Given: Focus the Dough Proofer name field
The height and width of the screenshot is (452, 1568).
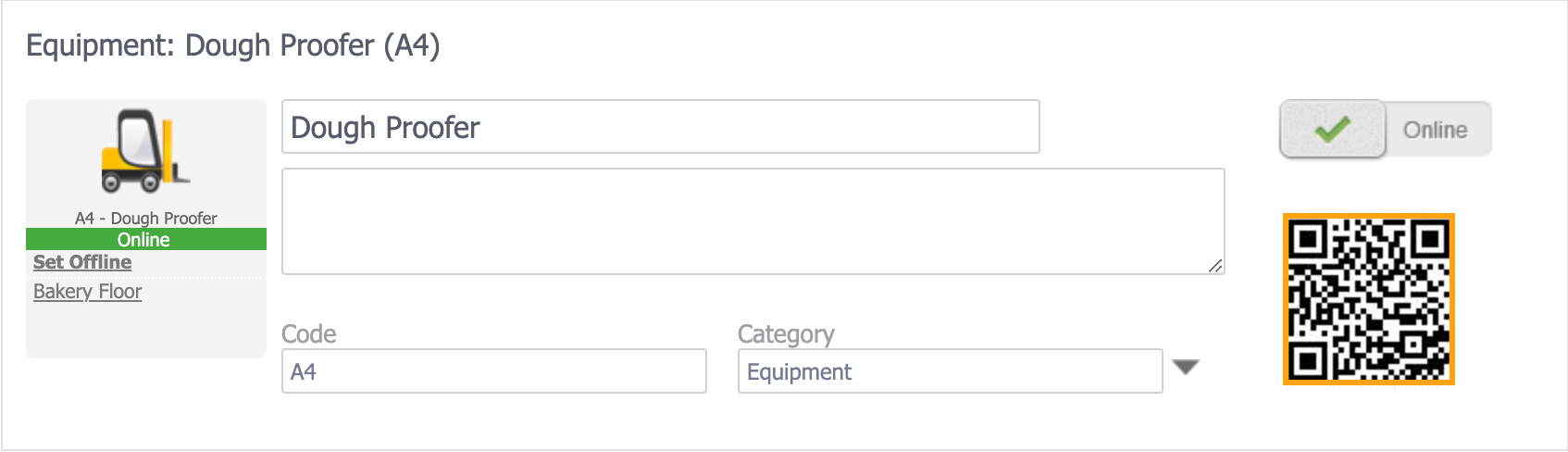Looking at the screenshot, I should [x=660, y=127].
